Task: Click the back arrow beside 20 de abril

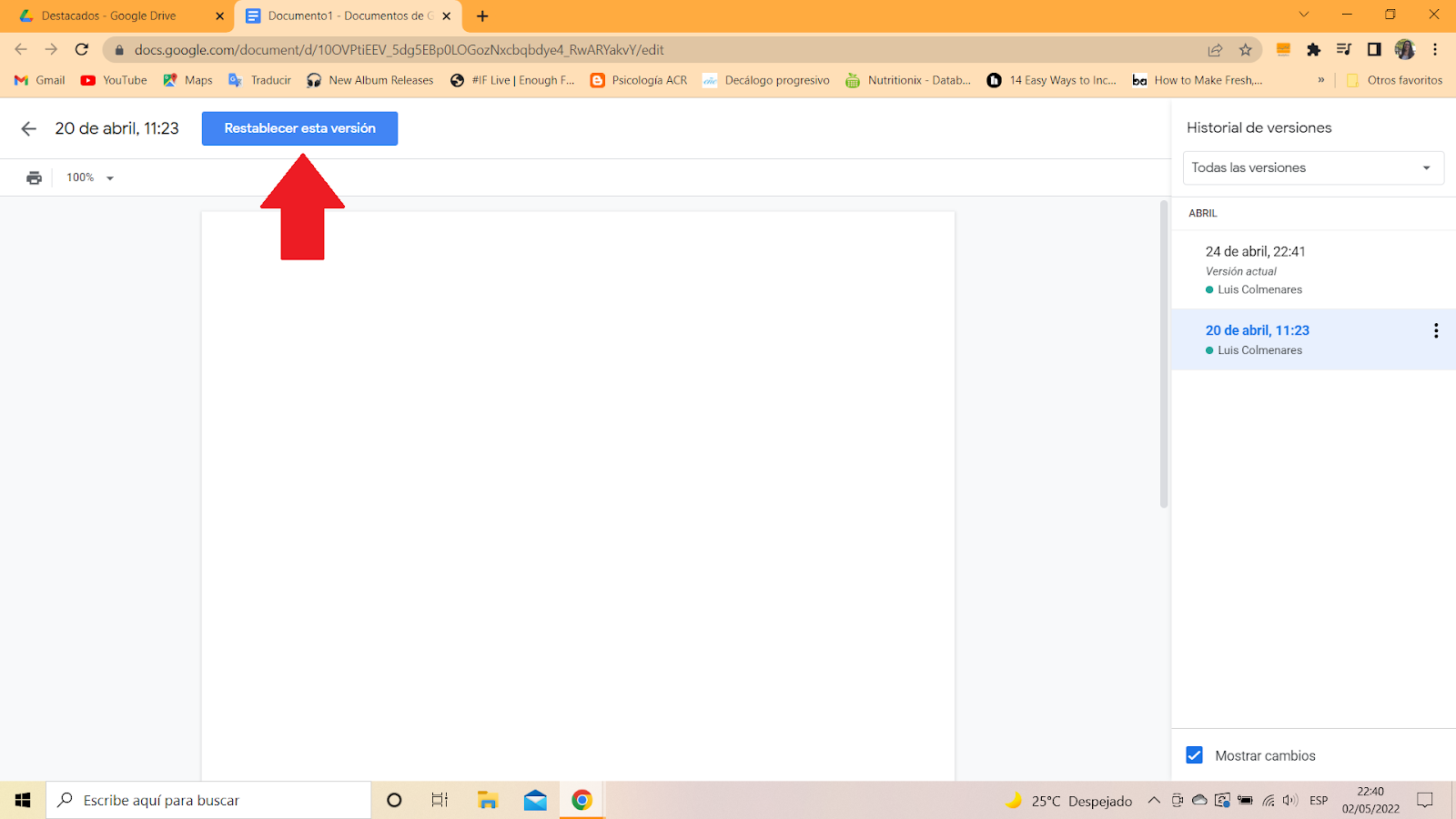Action: pos(29,128)
